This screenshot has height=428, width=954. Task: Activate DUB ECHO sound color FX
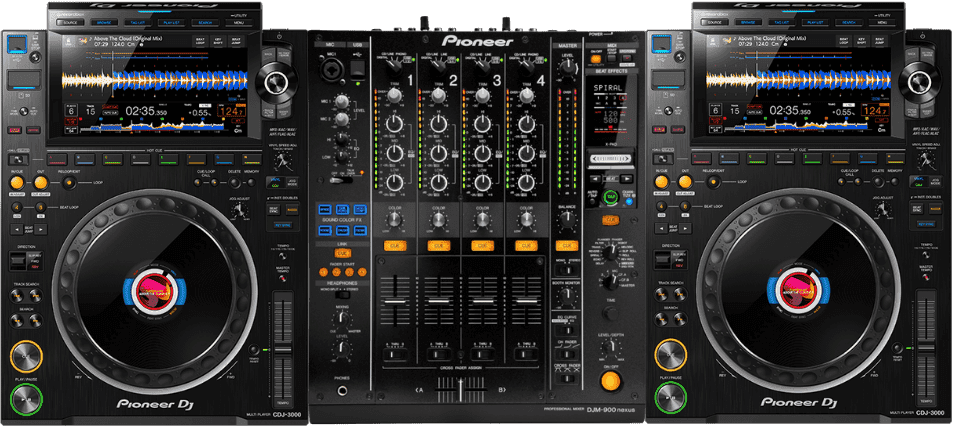tap(343, 209)
